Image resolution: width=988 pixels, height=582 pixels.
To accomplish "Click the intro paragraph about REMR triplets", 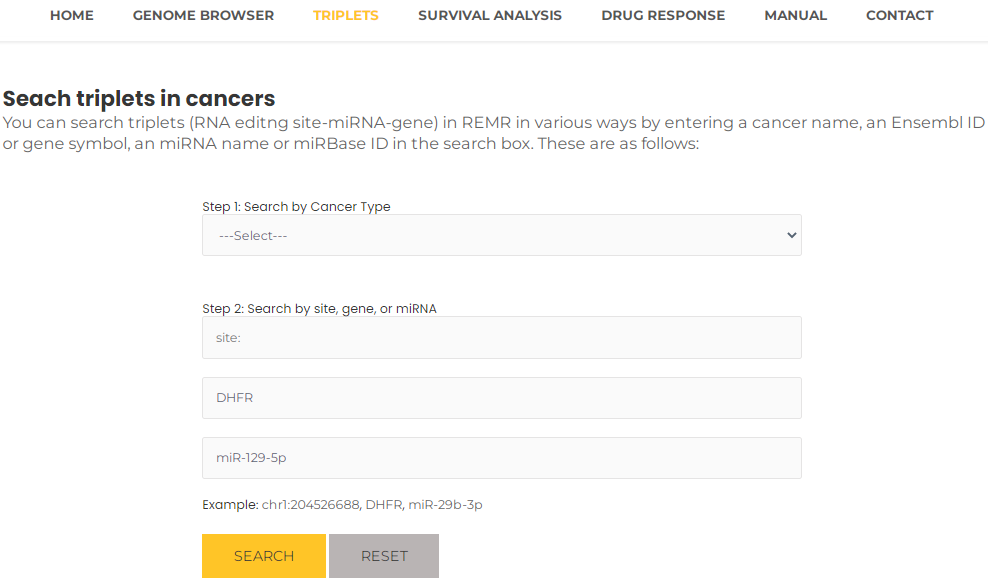I will 493,133.
